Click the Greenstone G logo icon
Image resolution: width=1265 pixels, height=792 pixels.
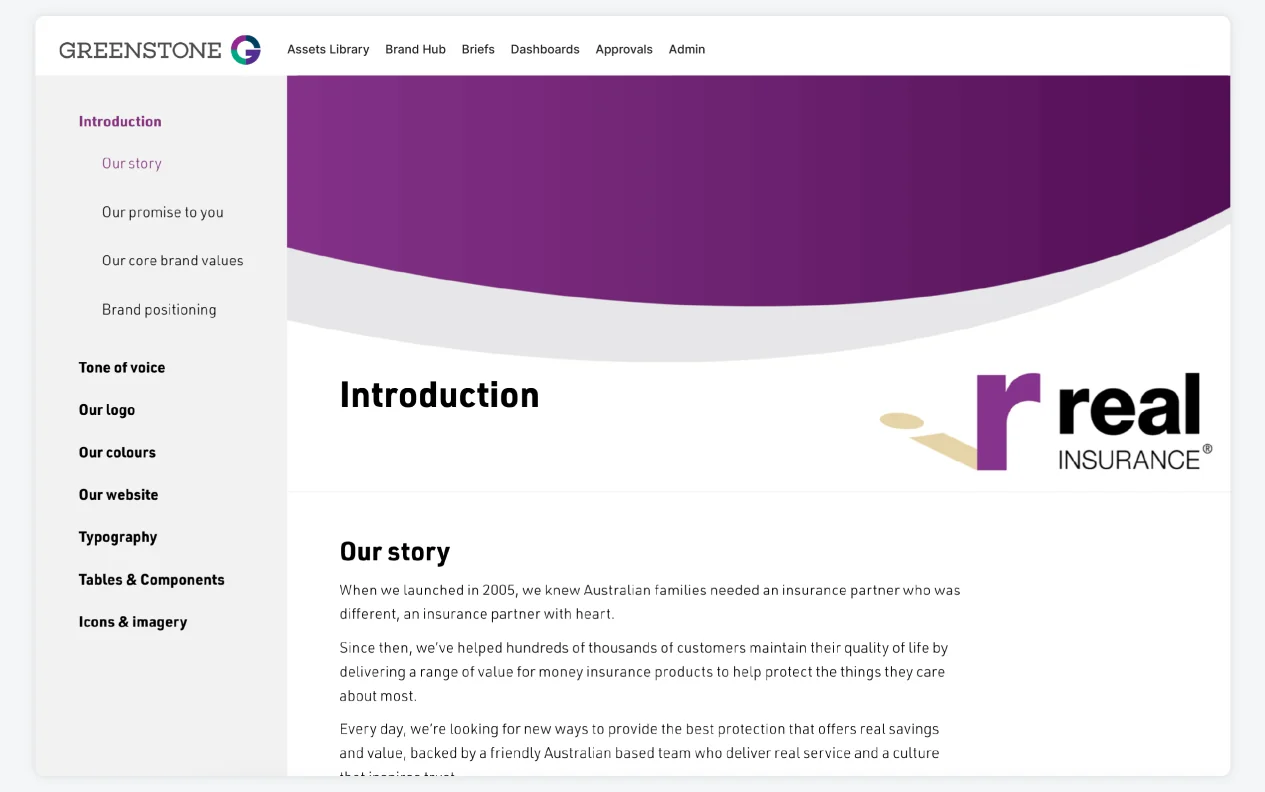[x=246, y=49]
